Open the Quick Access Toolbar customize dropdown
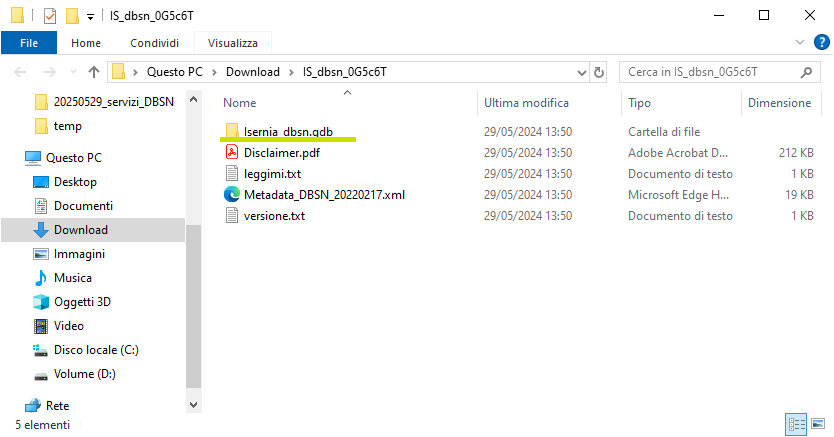The height and width of the screenshot is (437, 834). 90,16
